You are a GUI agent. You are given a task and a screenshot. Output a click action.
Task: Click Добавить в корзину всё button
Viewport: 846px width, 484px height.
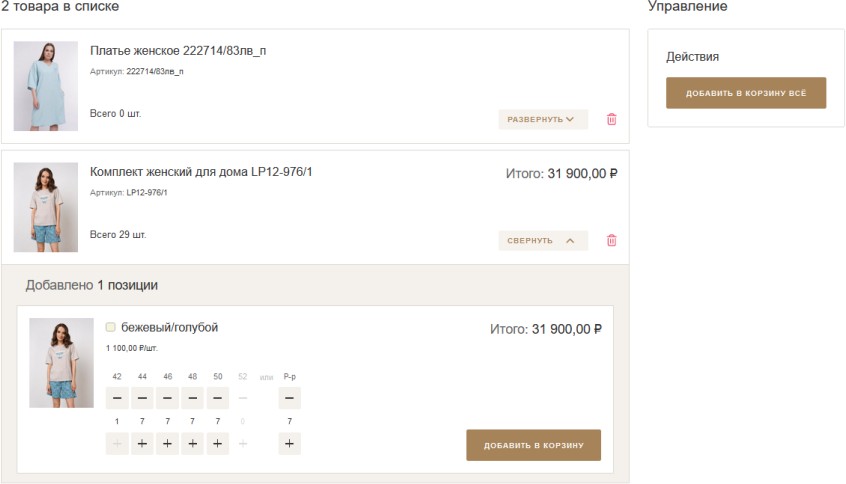coord(746,93)
